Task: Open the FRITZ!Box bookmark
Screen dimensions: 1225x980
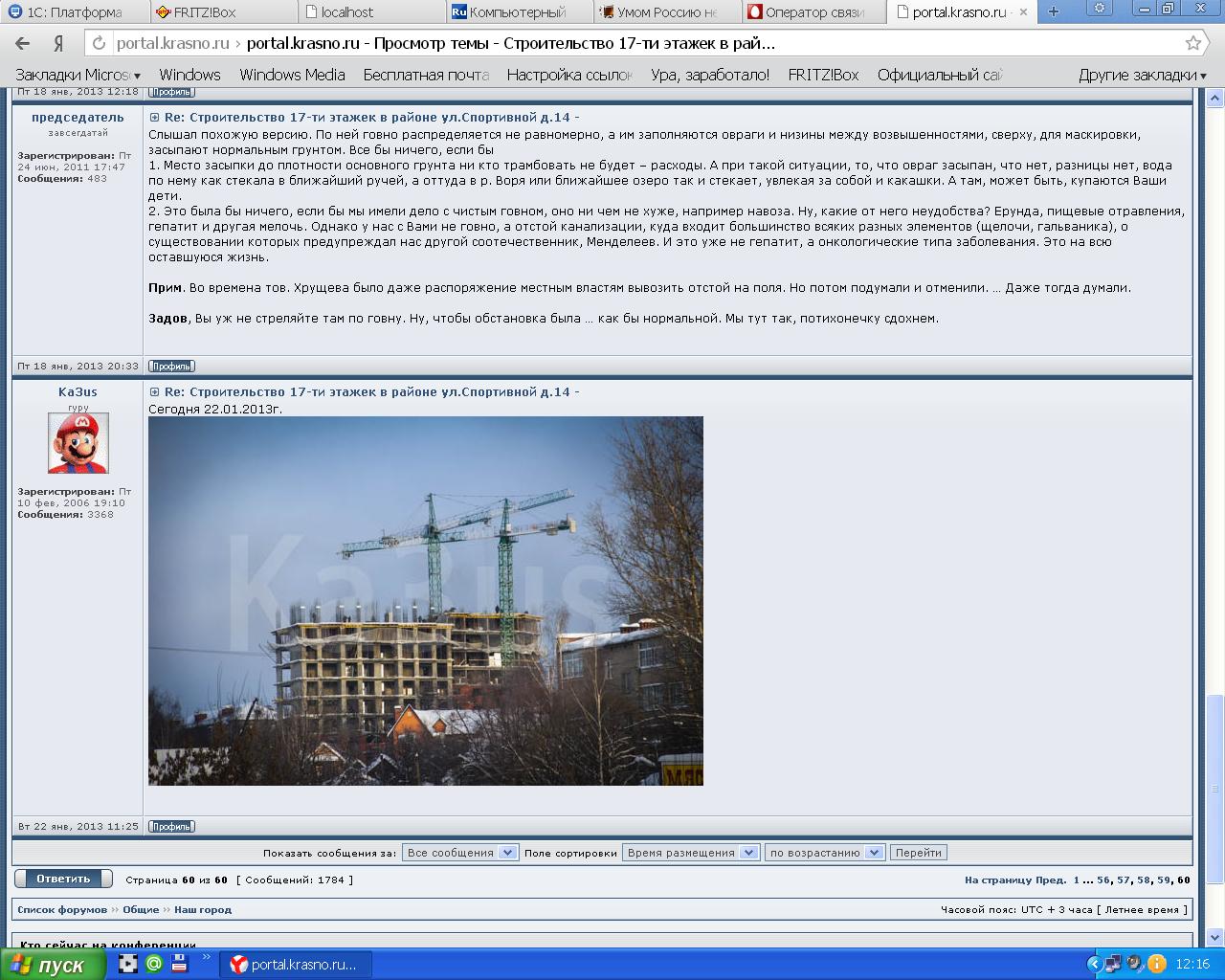Action: coord(823,75)
